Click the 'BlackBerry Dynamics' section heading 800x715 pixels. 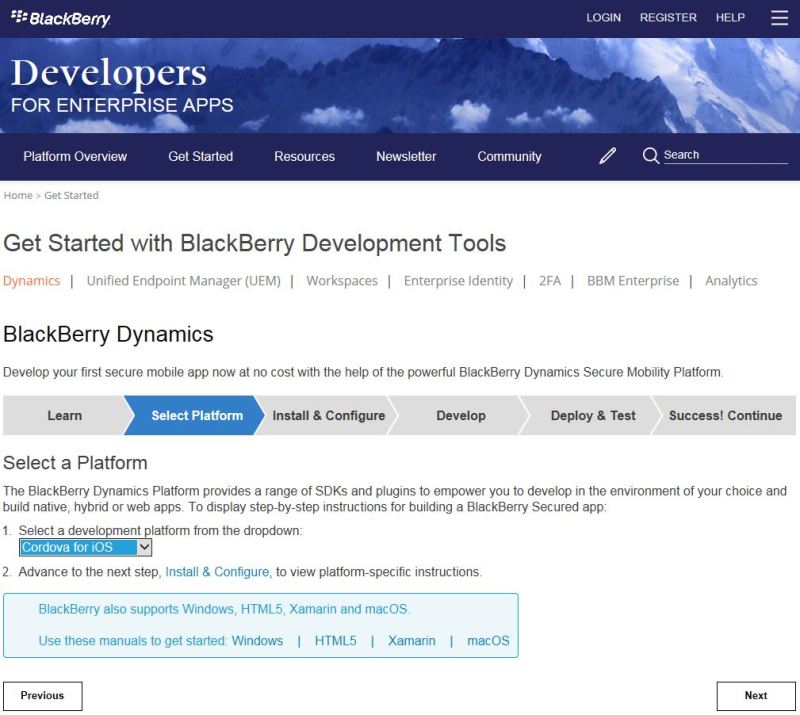[x=108, y=334]
